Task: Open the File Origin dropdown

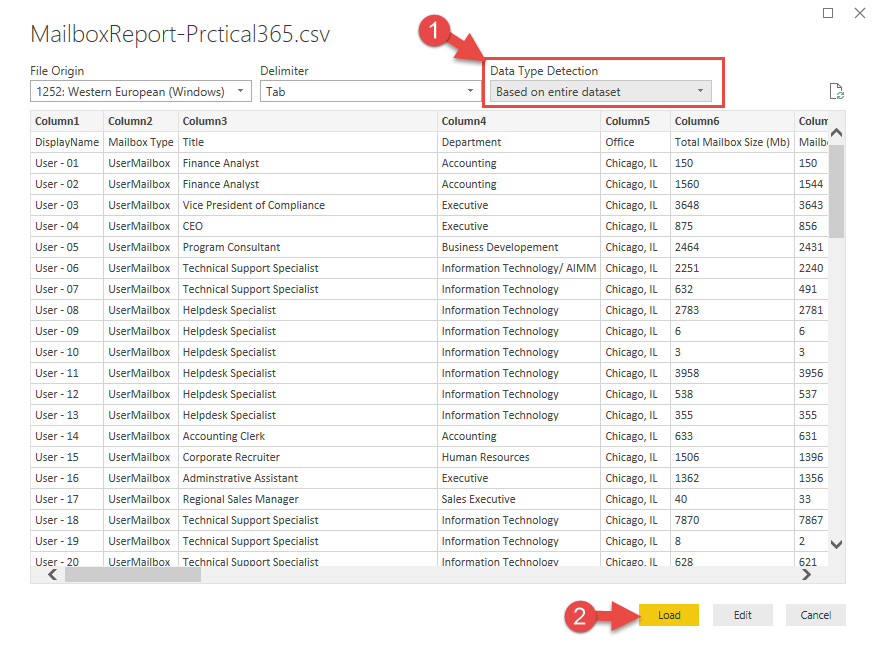Action: click(240, 90)
